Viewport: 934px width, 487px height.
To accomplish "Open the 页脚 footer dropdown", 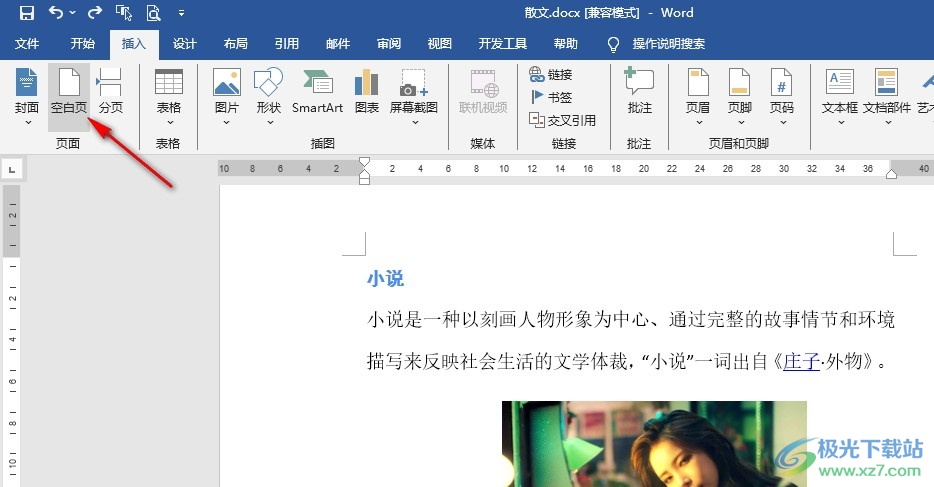I will coord(739,96).
